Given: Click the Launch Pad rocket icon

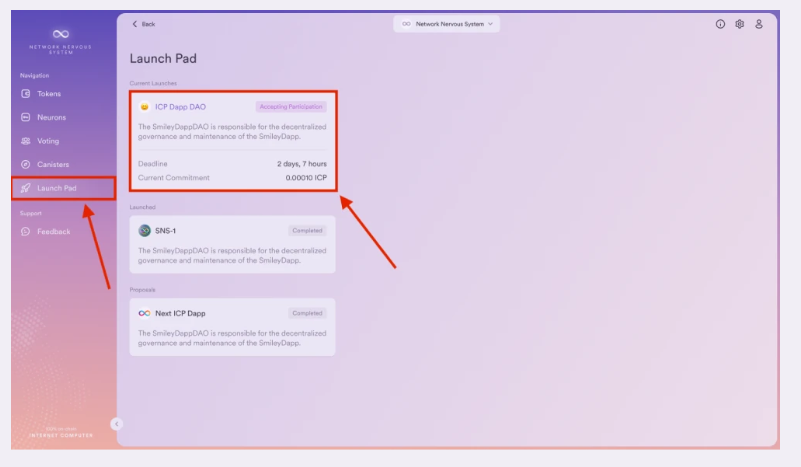Looking at the screenshot, I should click(26, 188).
